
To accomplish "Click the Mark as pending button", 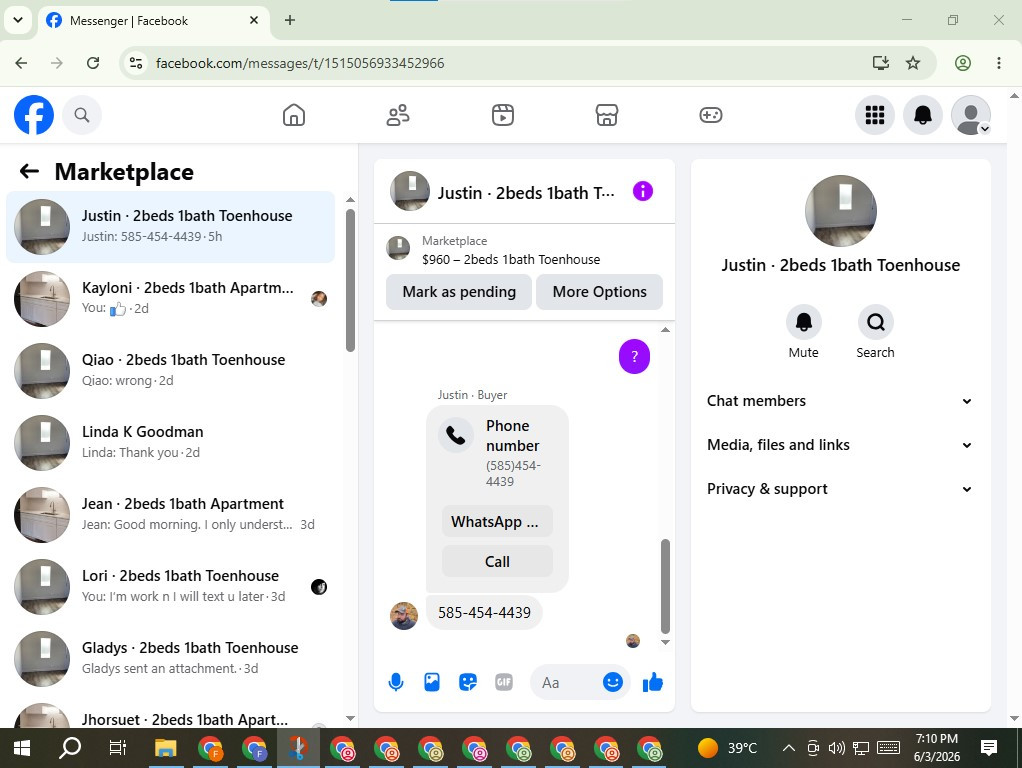I will point(459,292).
